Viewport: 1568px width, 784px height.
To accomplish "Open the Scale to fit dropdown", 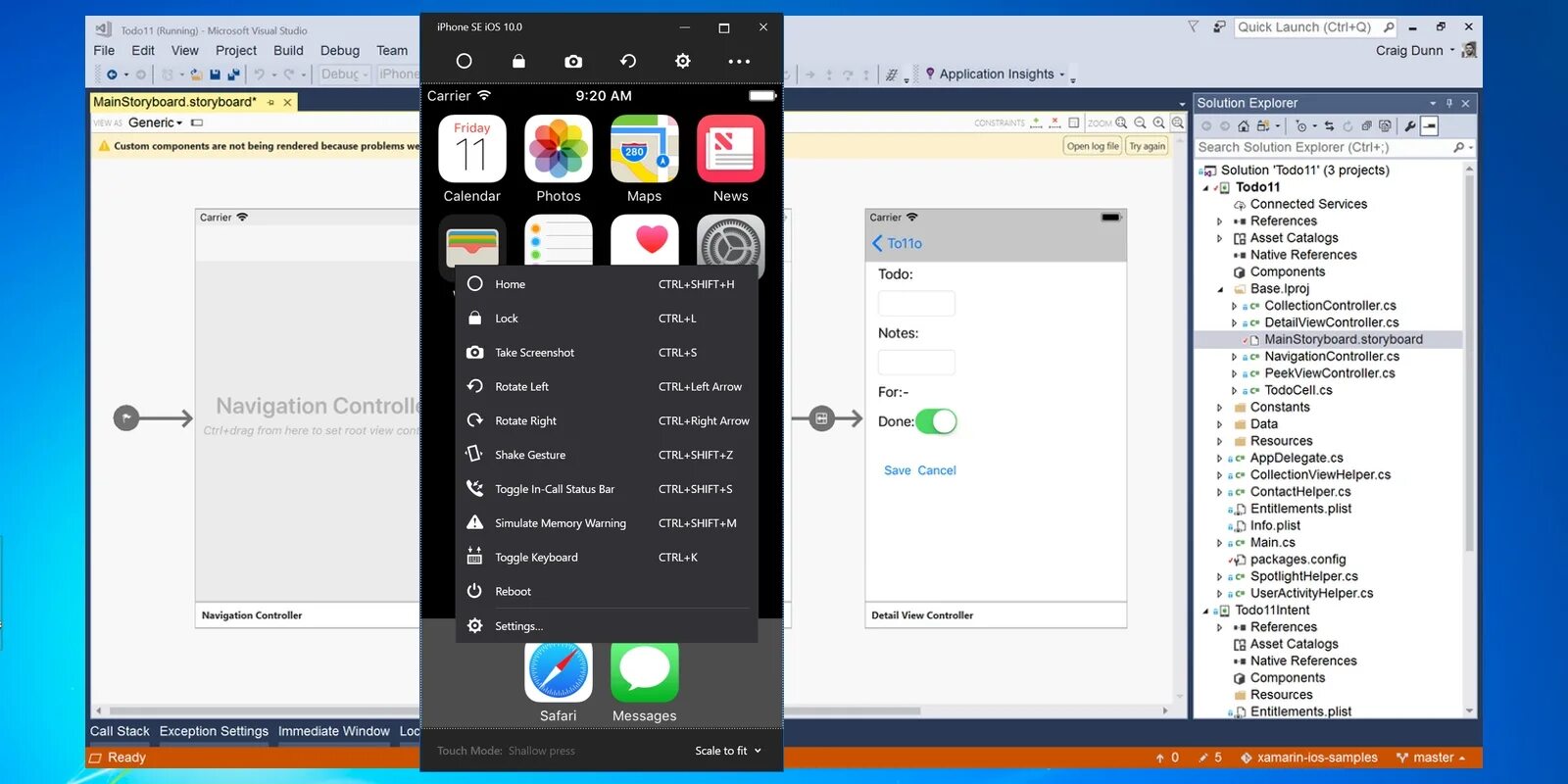I will [x=728, y=751].
